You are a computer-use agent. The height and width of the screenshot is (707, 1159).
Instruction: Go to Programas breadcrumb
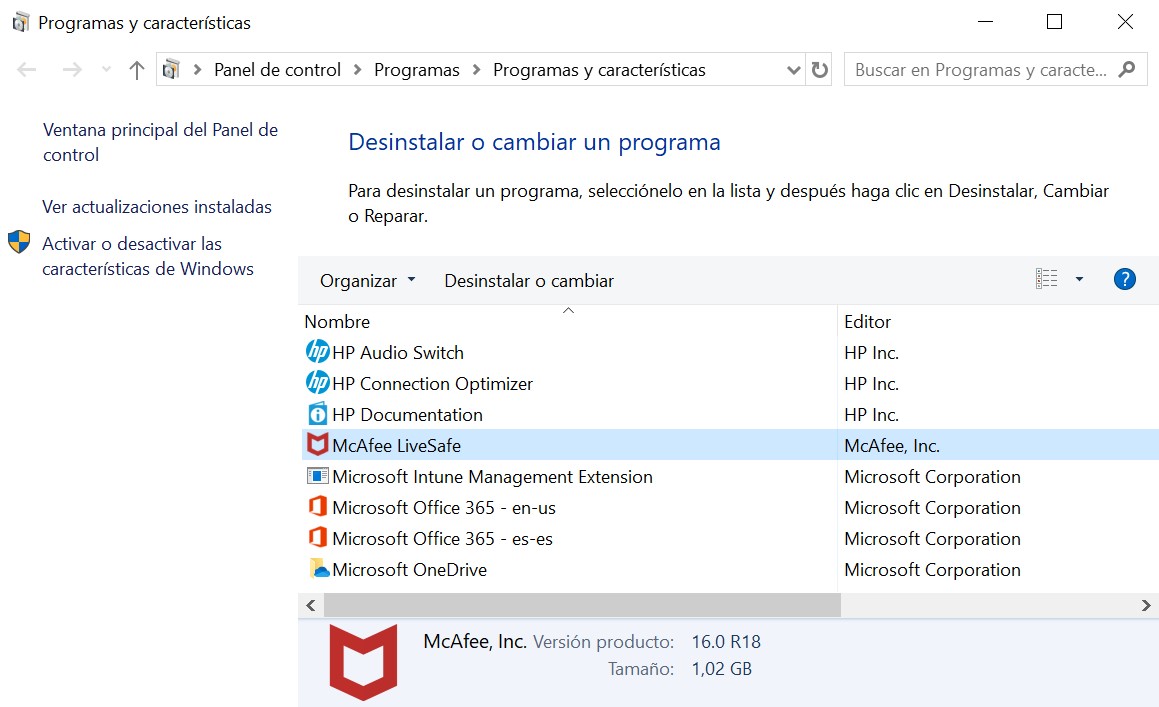[417, 70]
